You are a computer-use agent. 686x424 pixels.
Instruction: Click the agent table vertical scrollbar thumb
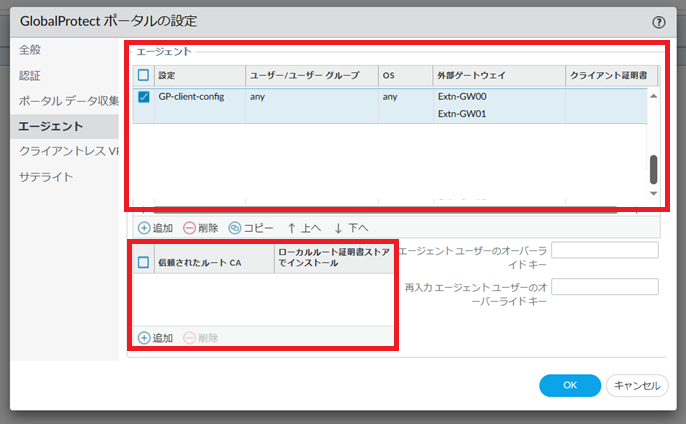(x=653, y=170)
